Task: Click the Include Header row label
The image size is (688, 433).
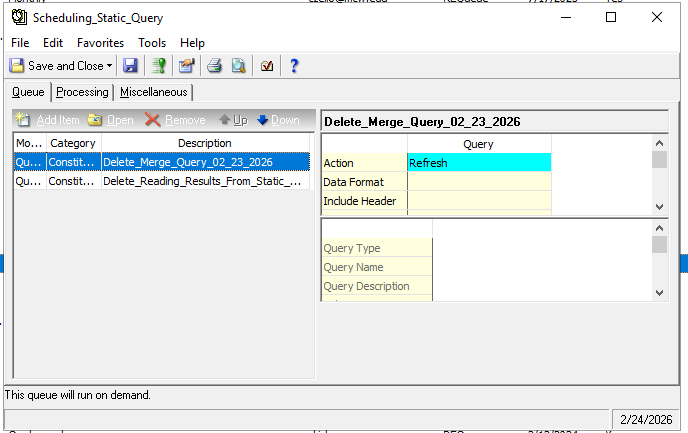Action: pos(365,200)
